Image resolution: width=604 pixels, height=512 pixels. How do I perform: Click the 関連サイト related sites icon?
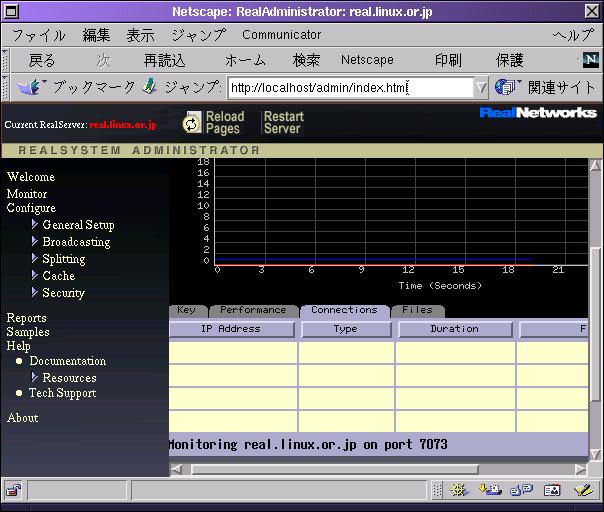click(x=505, y=87)
